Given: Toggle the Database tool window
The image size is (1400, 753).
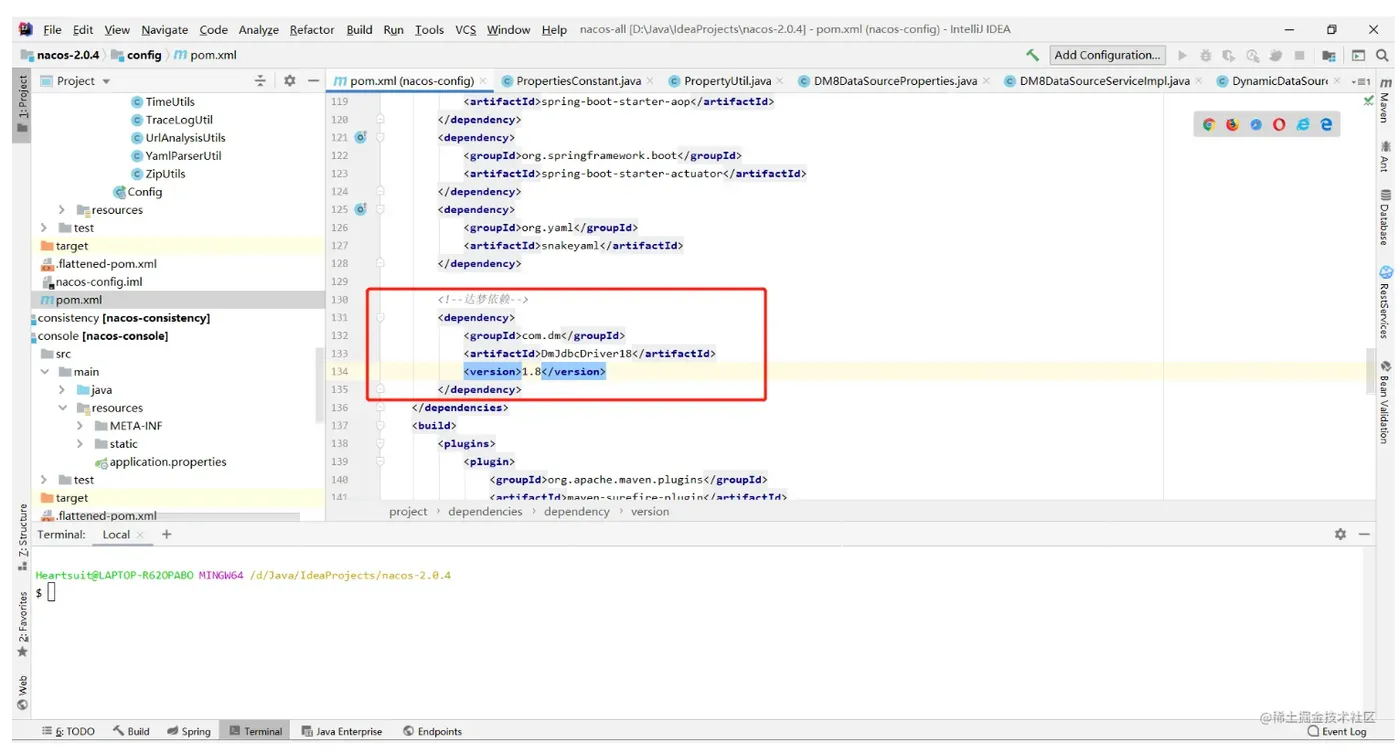Looking at the screenshot, I should click(x=1385, y=217).
